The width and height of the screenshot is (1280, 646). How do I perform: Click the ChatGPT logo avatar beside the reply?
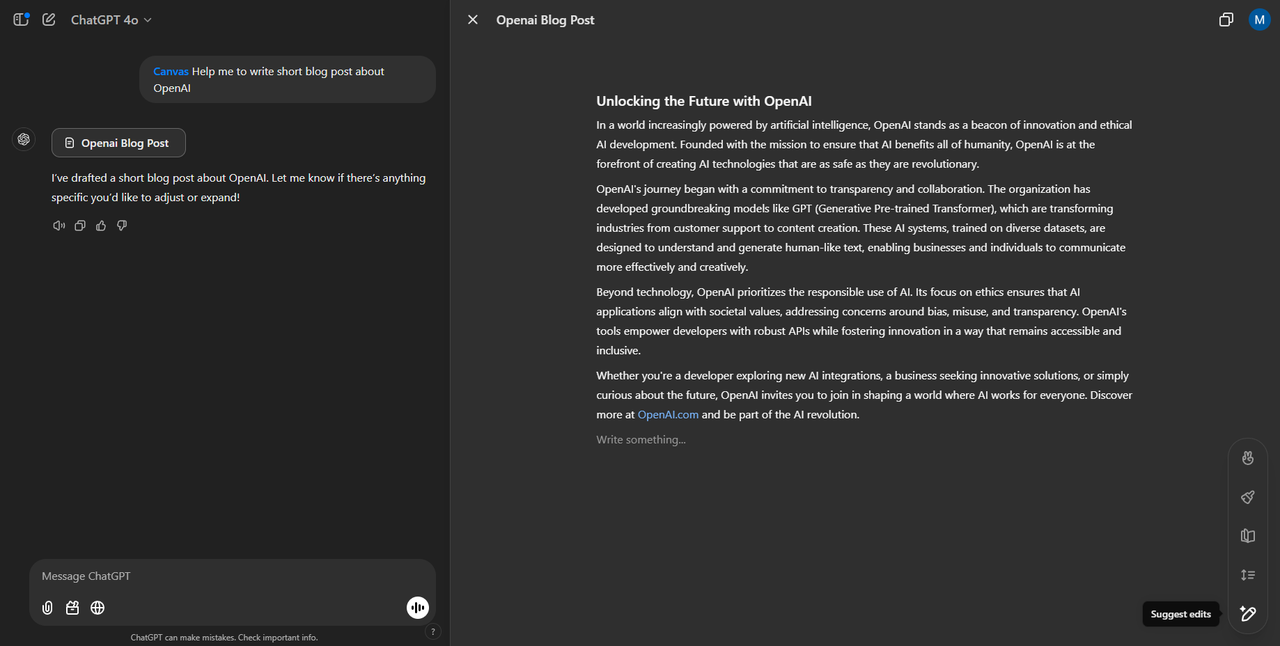point(24,139)
